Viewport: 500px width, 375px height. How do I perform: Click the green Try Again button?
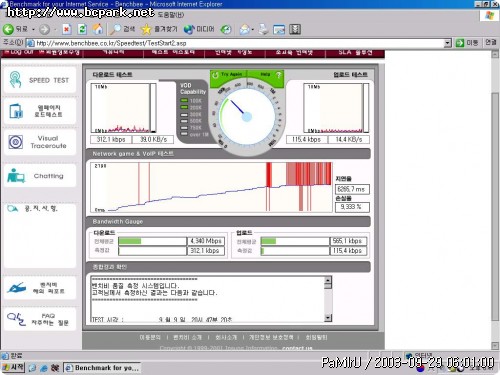[228, 75]
